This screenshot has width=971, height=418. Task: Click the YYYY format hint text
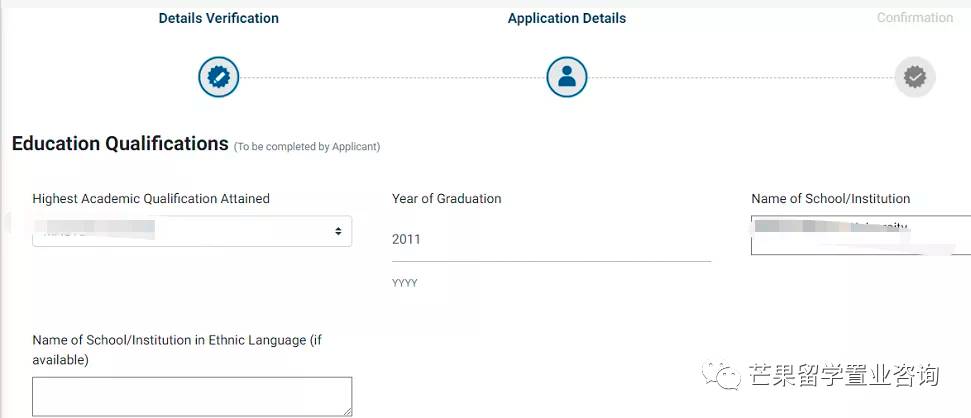[x=404, y=283]
